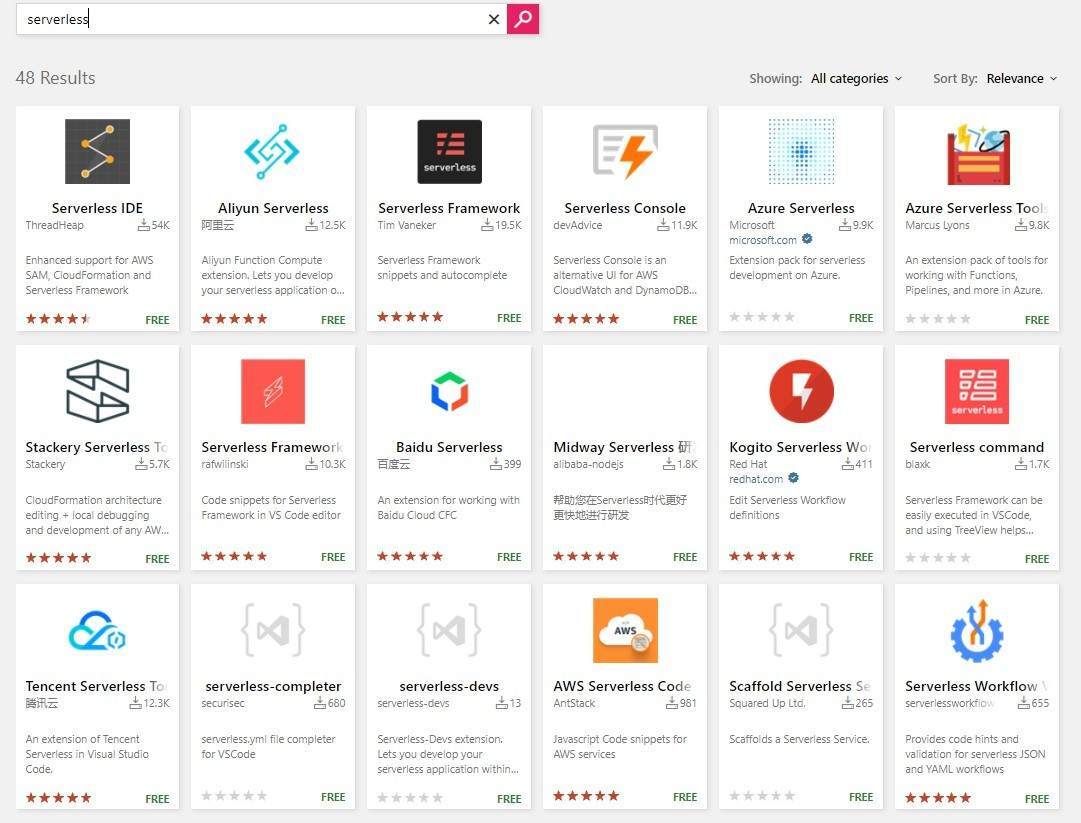Clear the search text with X icon
The image size is (1081, 823).
tap(493, 19)
